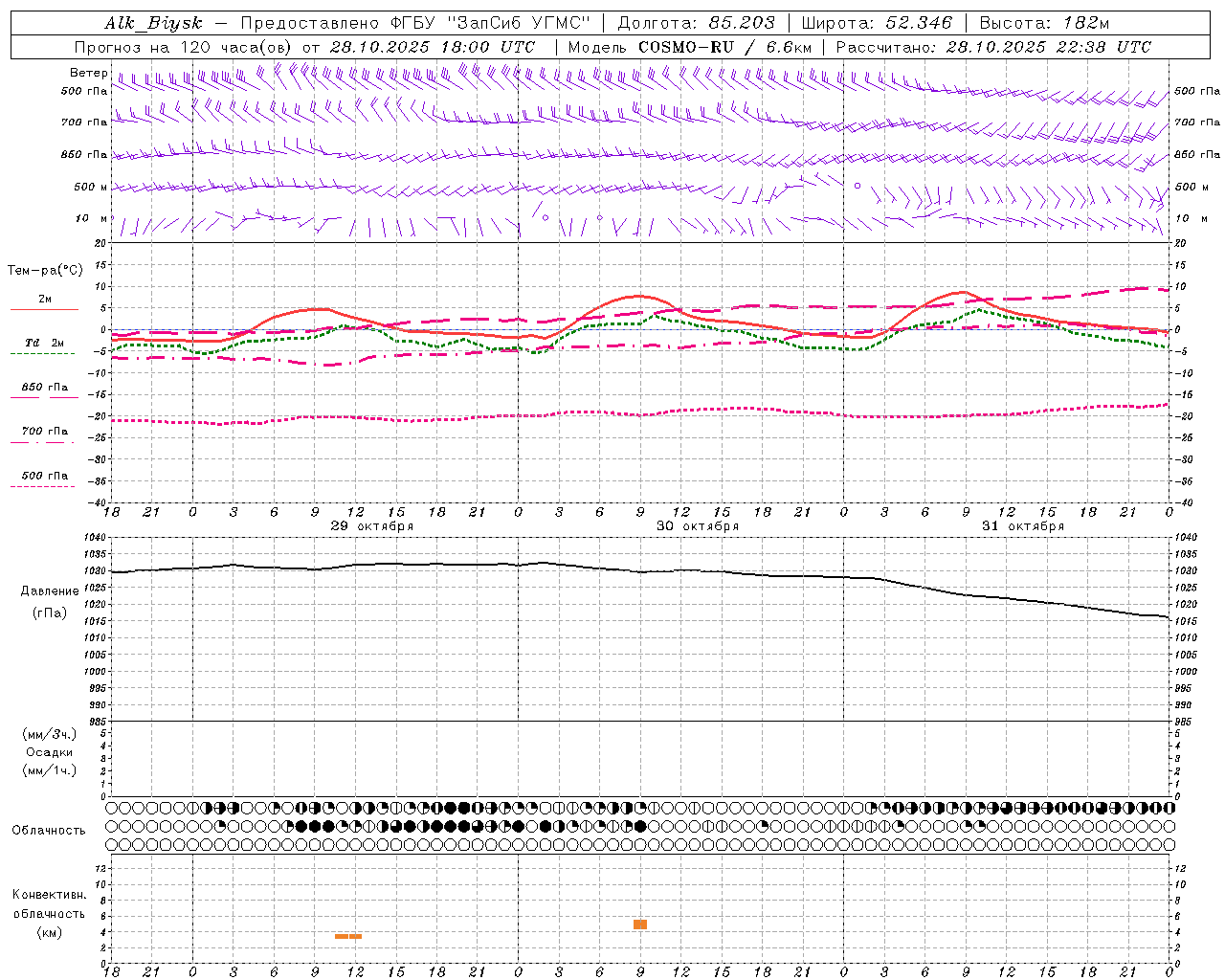
Task: Click the calm-wind circle in the 500 м row
Action: pyautogui.click(x=857, y=186)
